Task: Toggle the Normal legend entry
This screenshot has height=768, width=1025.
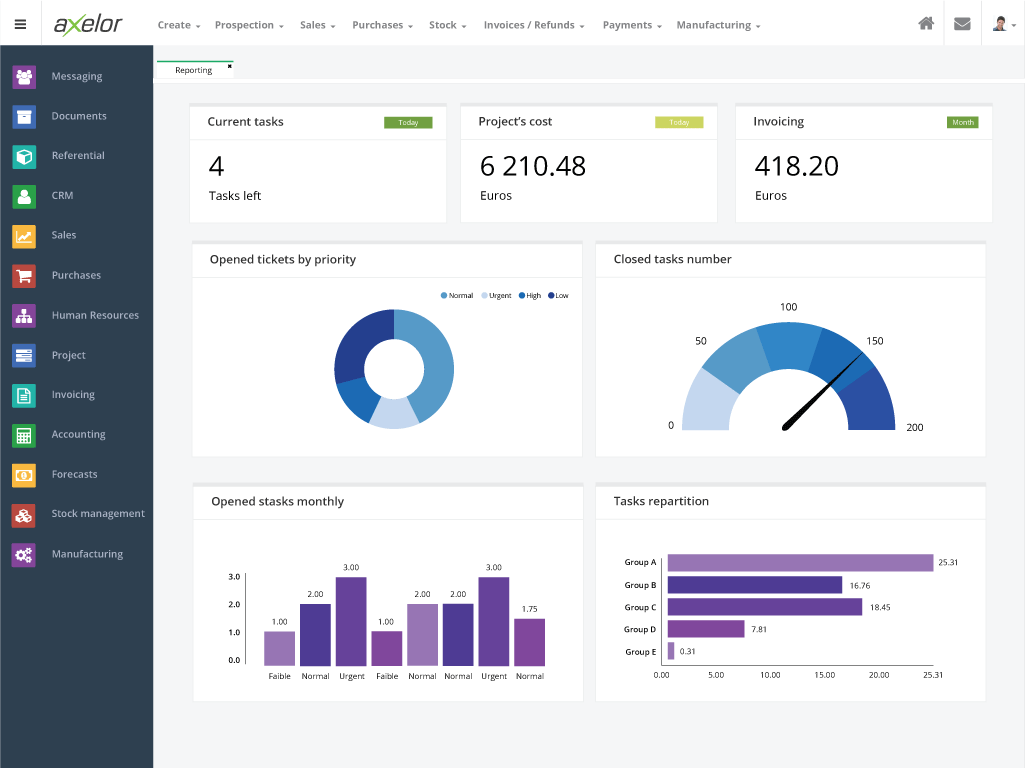Action: click(457, 296)
